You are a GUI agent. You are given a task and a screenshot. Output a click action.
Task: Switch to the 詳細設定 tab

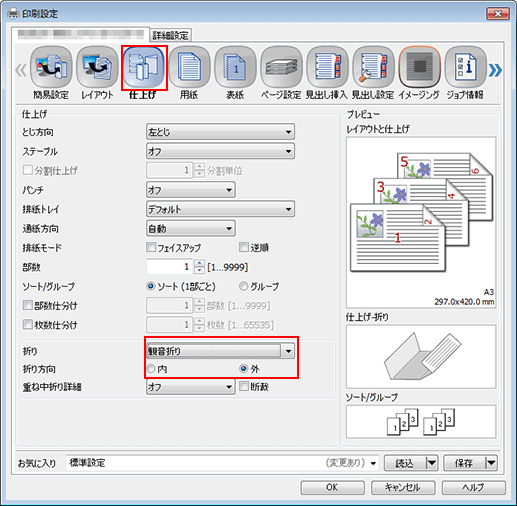click(170, 35)
